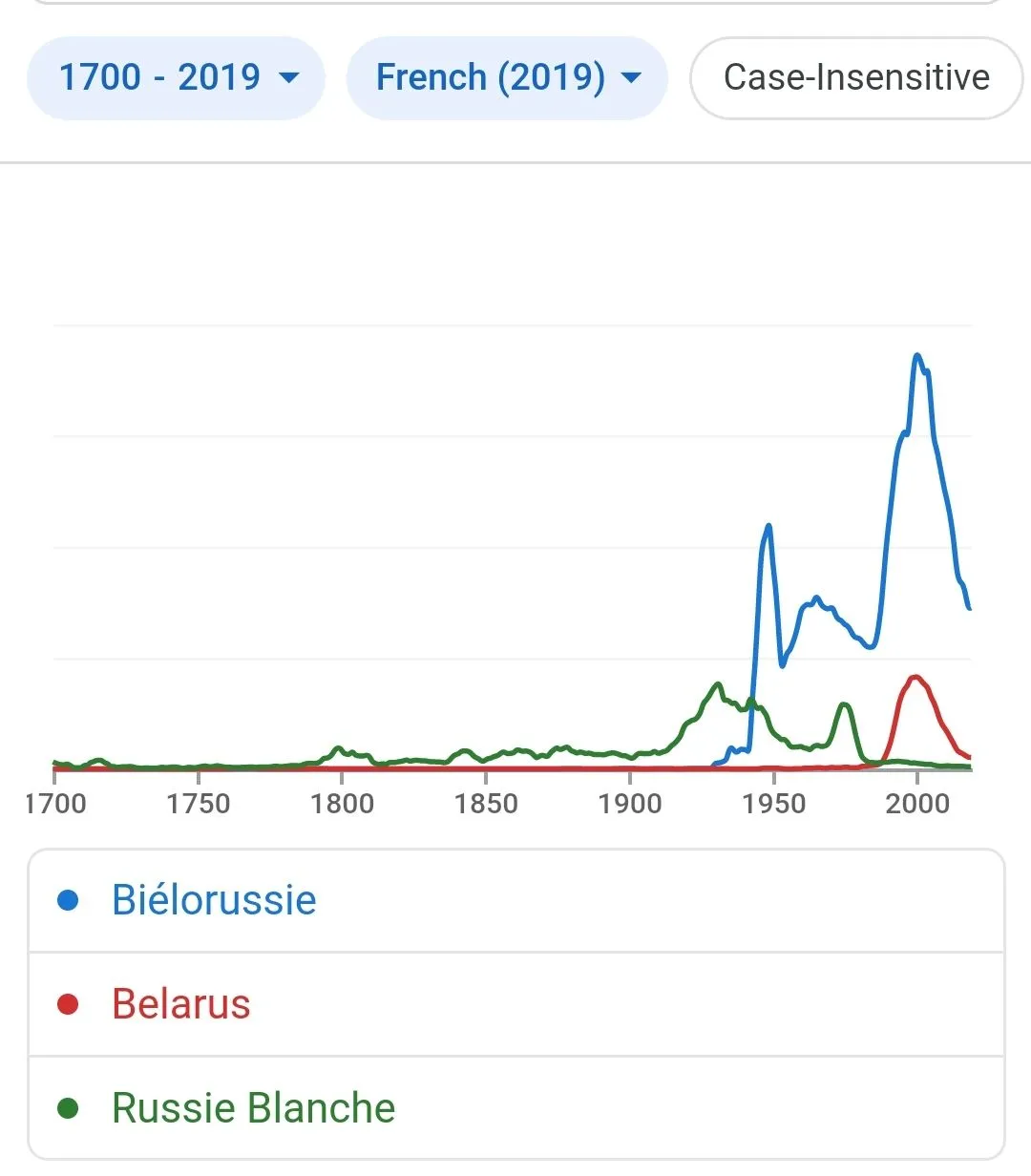
Task: Click the blue line spike just before 1950
Action: tap(768, 526)
